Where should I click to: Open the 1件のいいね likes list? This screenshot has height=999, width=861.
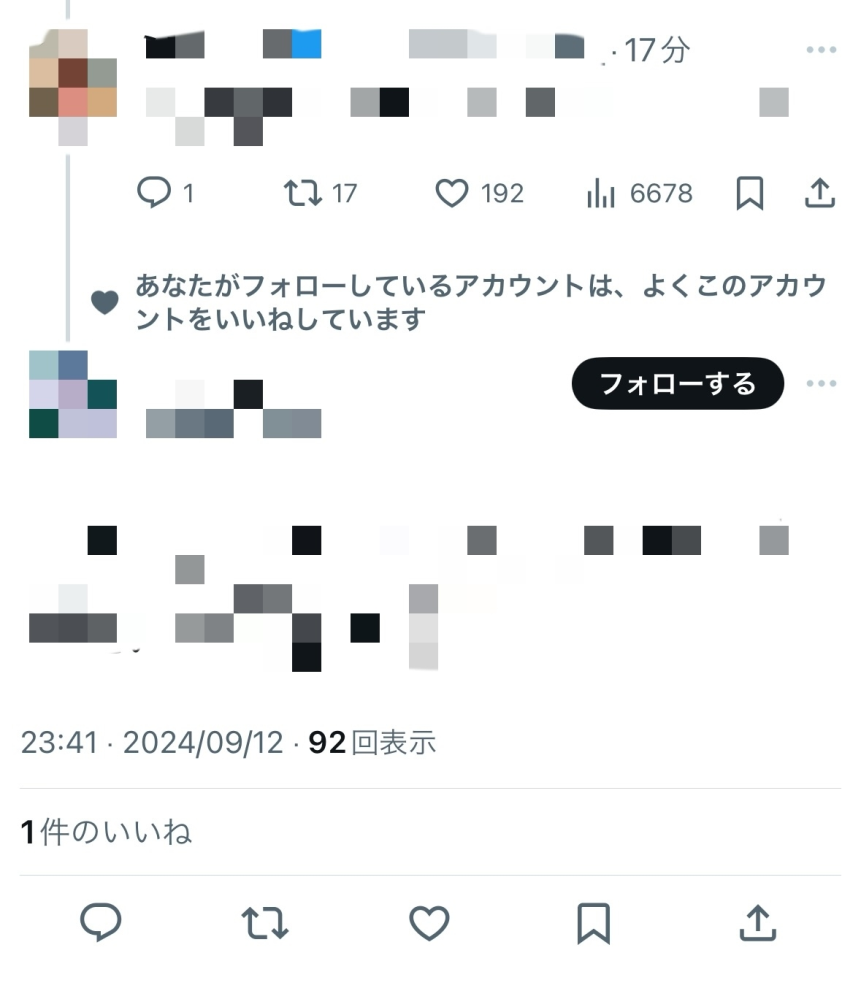[x=106, y=832]
